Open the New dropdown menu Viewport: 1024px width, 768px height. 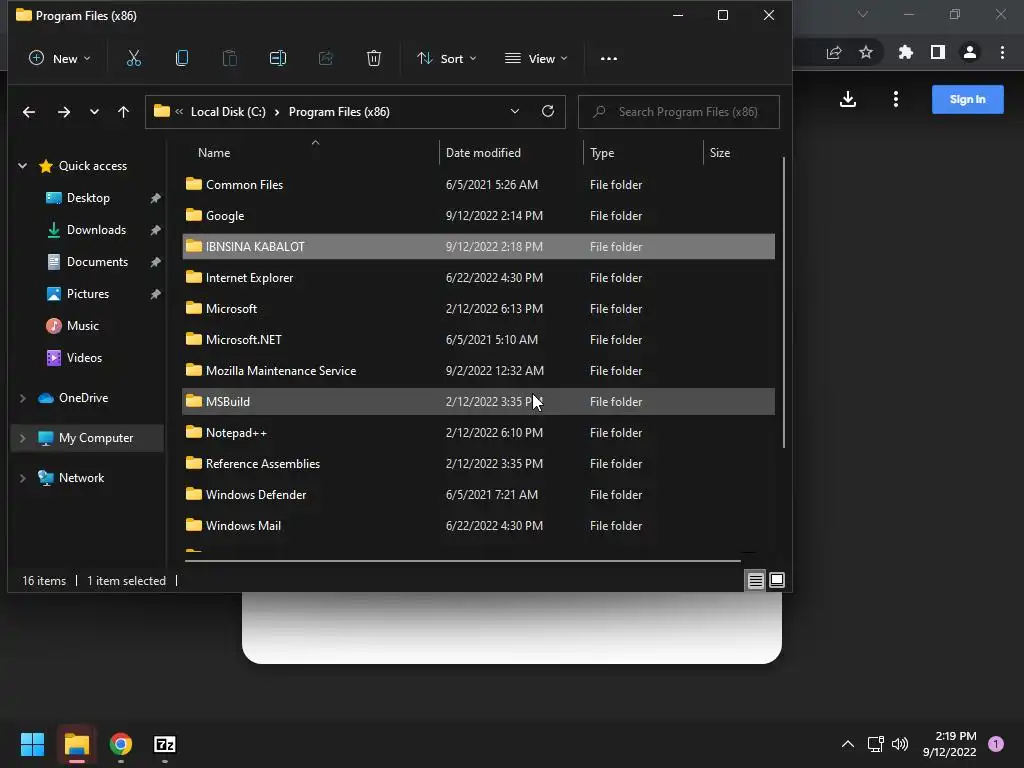click(59, 59)
